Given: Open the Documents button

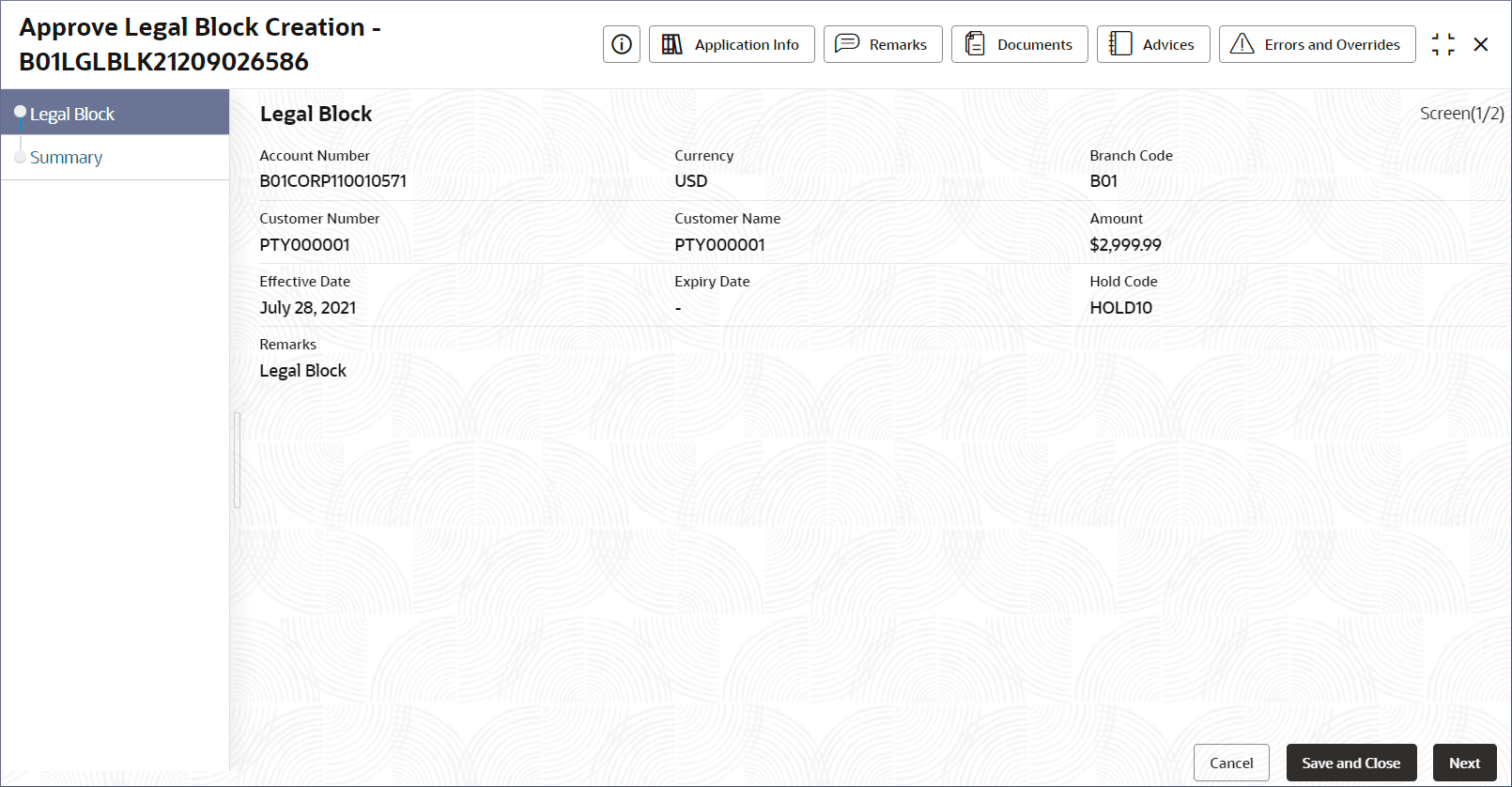Looking at the screenshot, I should (1020, 44).
